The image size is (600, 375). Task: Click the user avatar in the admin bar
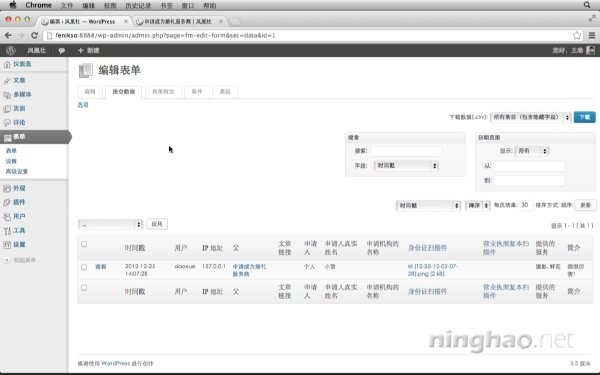pos(590,51)
